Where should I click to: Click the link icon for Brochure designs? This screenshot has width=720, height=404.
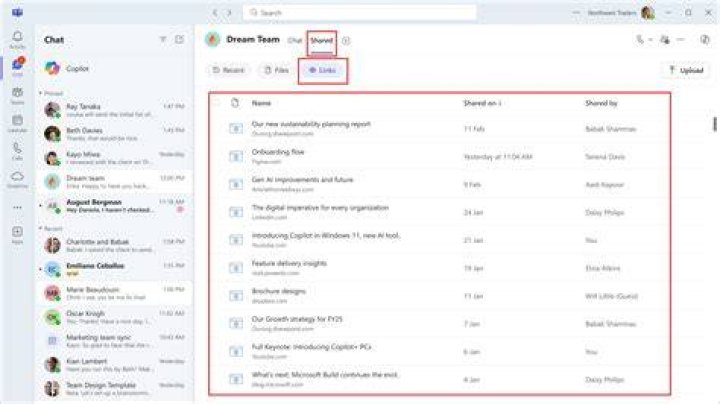click(x=236, y=296)
